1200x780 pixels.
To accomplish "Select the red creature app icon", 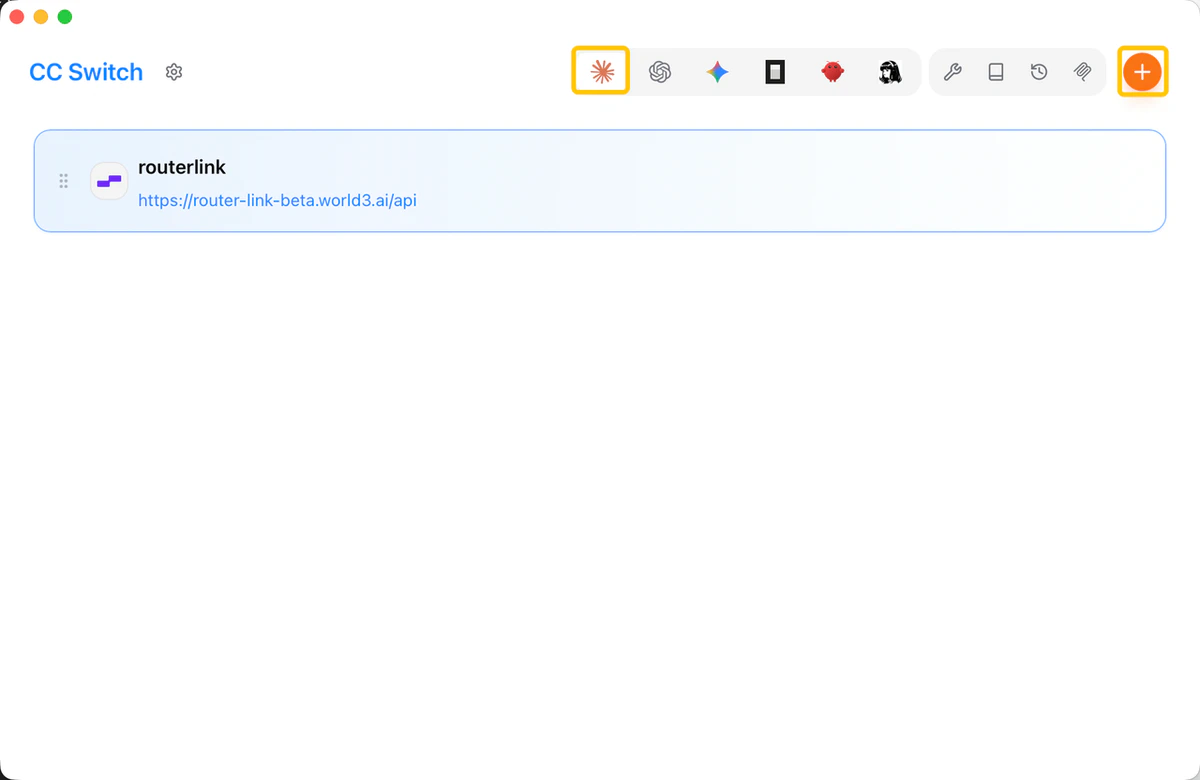I will tap(832, 72).
